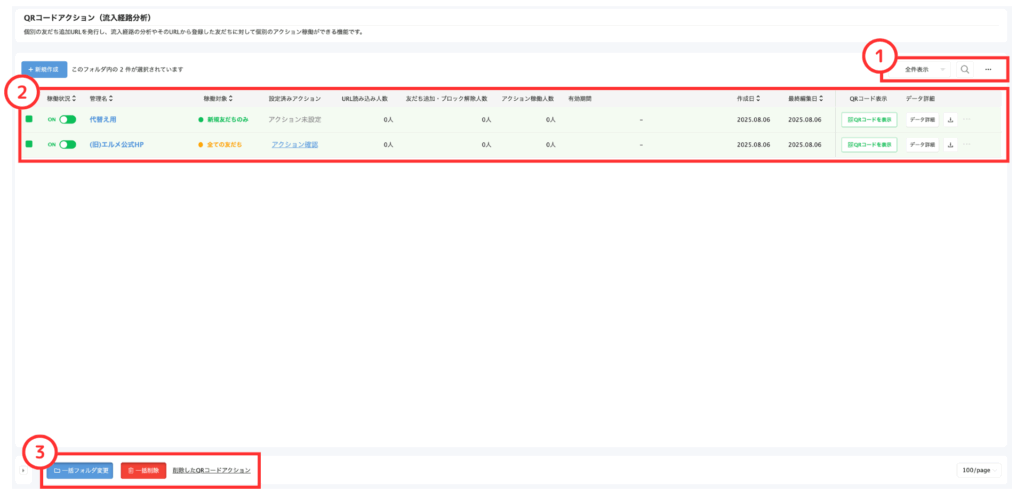Click the 有効期間 column header

pos(579,99)
